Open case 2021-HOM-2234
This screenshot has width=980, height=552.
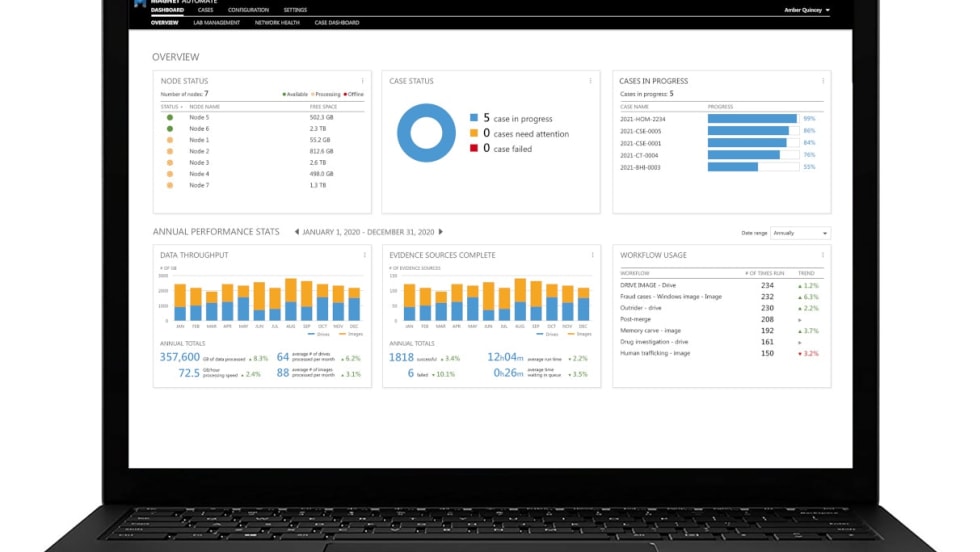click(642, 119)
